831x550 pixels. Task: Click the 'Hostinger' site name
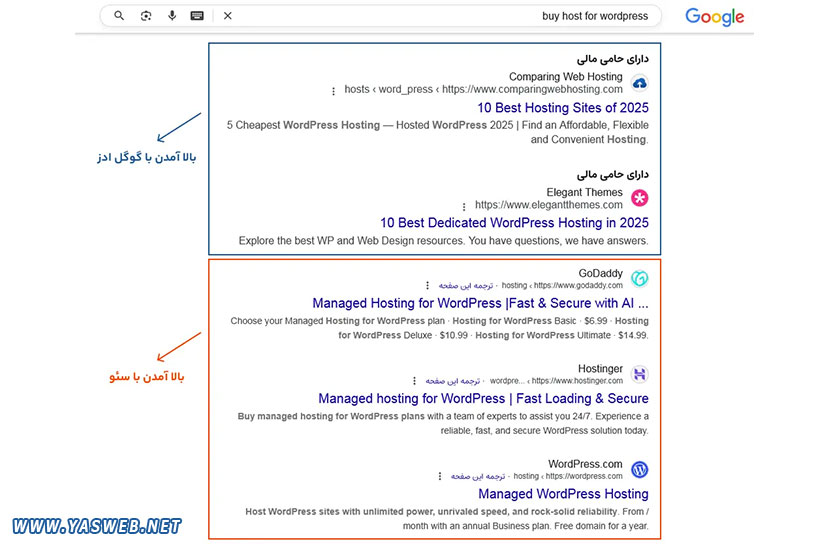point(600,369)
